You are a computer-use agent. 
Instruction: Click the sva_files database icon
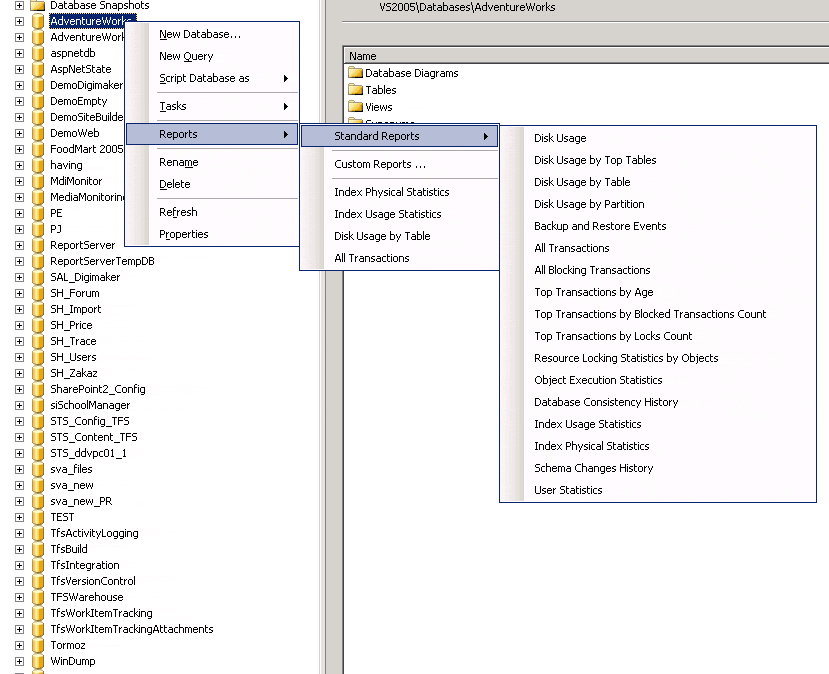point(38,469)
